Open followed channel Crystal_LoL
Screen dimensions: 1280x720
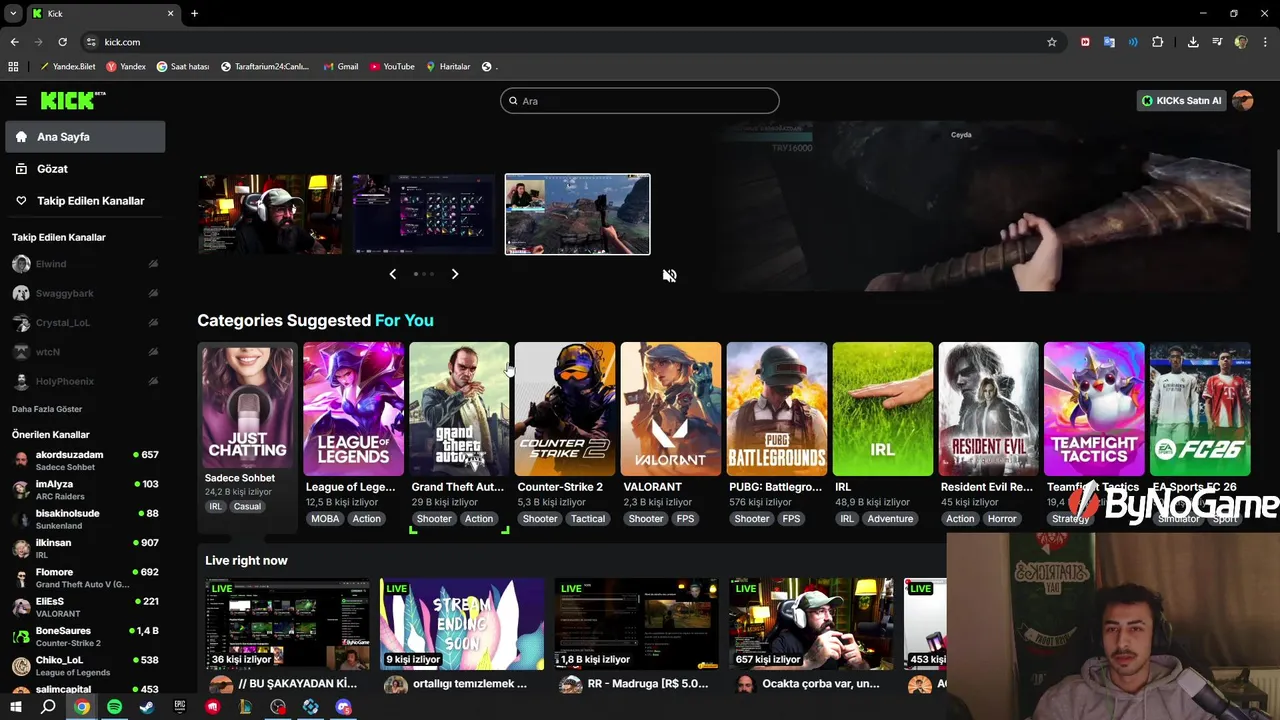[x=85, y=323]
